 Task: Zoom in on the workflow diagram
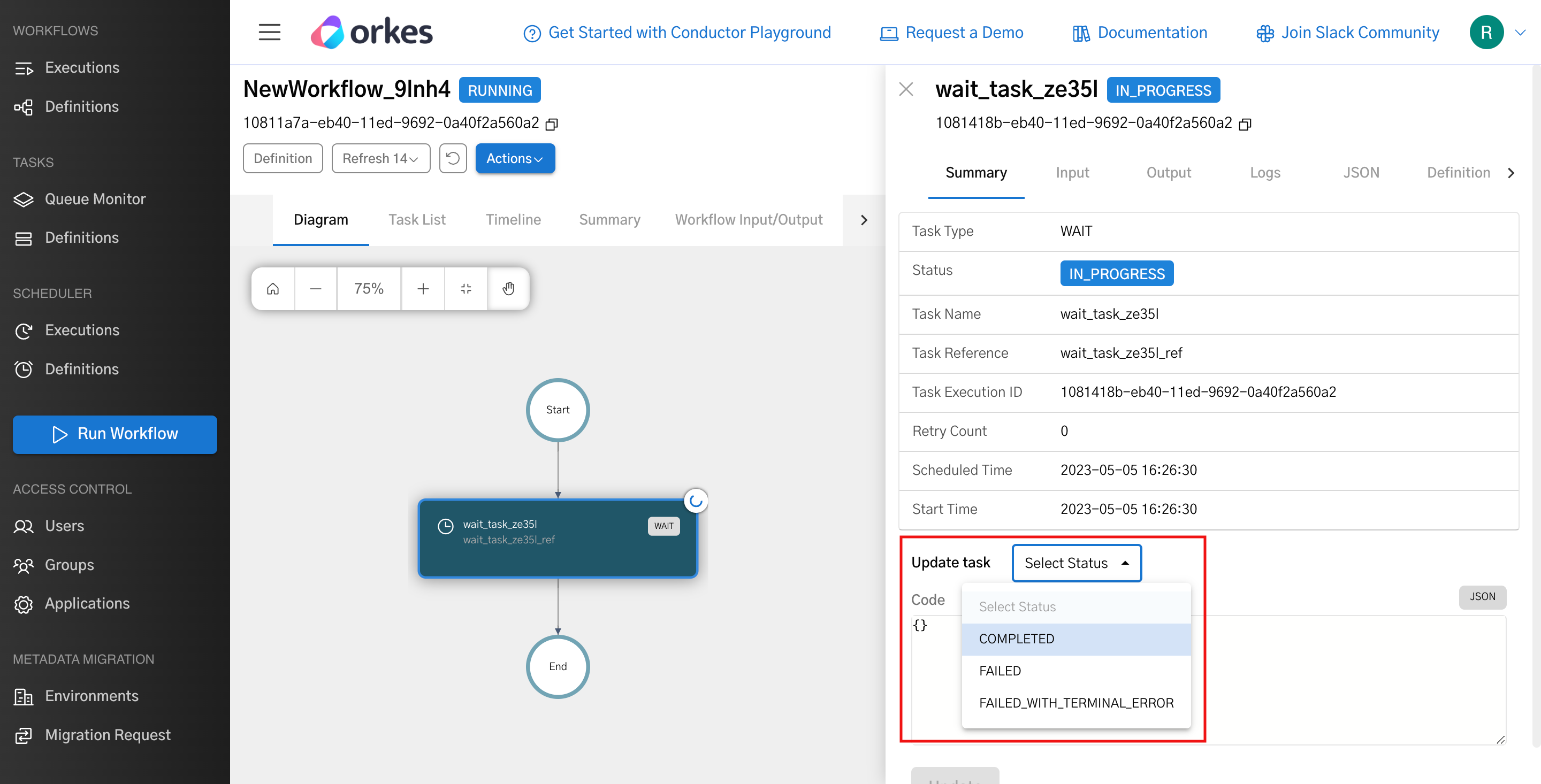423,288
